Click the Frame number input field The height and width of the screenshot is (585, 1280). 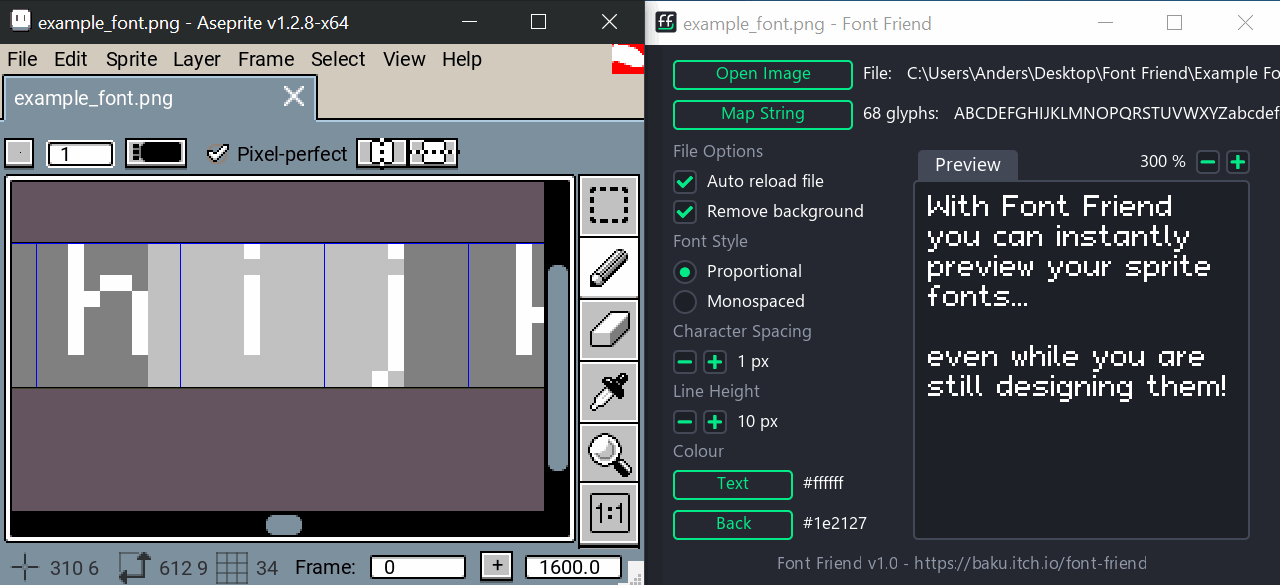(x=418, y=567)
